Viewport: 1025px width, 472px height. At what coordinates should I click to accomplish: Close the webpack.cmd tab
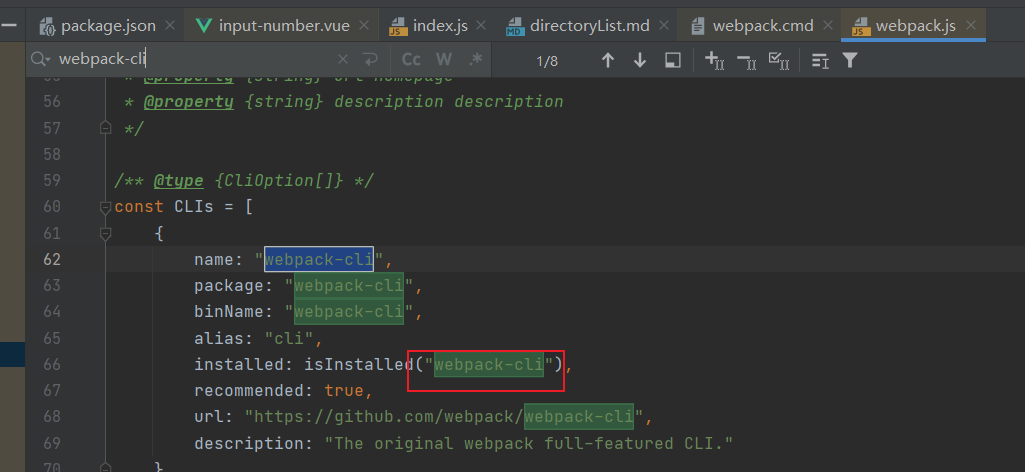point(828,26)
